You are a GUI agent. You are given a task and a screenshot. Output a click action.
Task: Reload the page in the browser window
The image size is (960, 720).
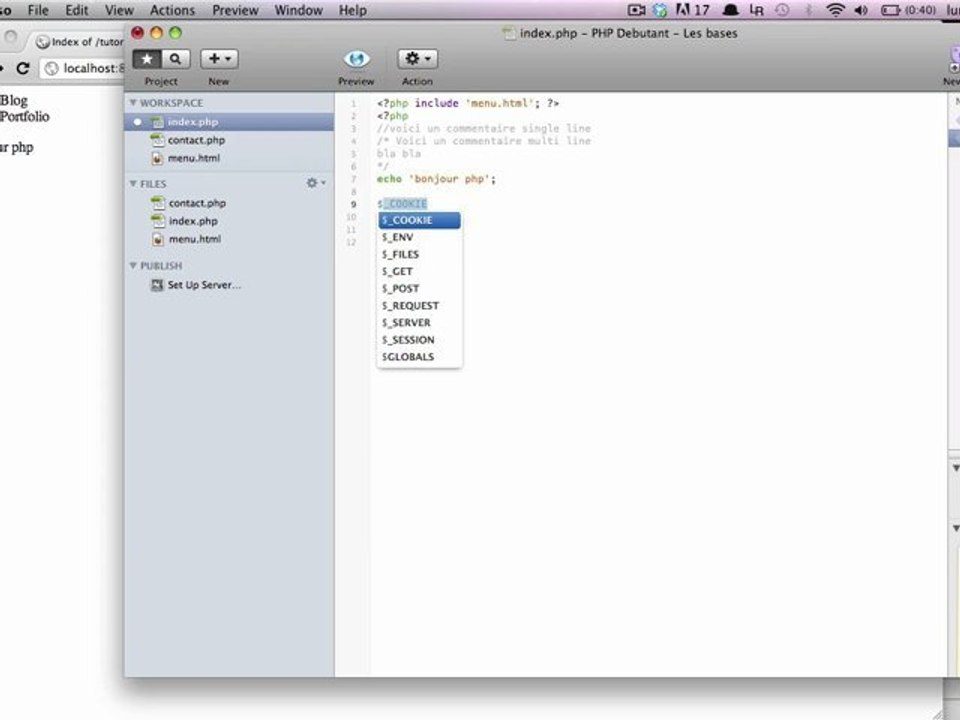click(23, 68)
